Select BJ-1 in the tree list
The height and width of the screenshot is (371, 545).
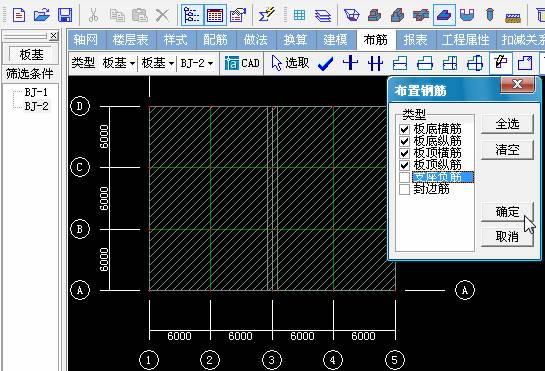click(x=36, y=92)
